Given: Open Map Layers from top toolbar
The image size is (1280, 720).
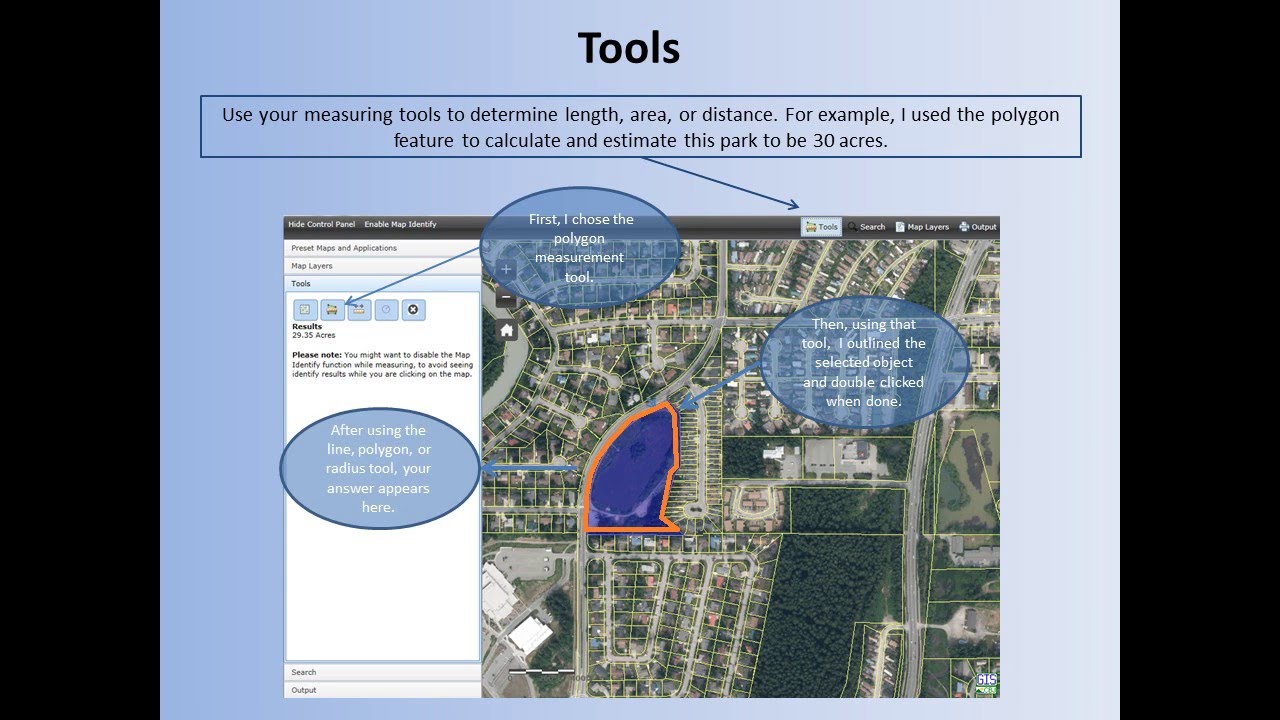Looking at the screenshot, I should tap(922, 227).
